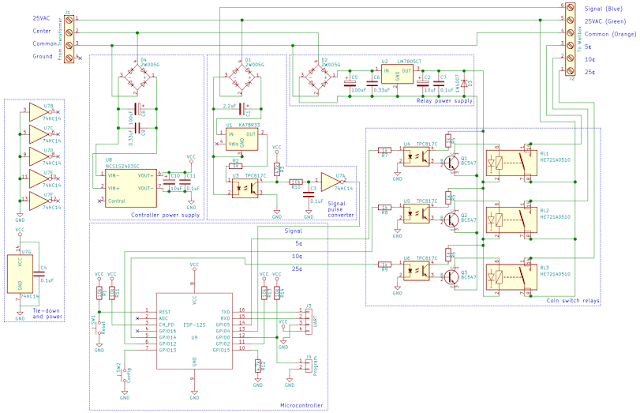Image resolution: width=640 pixels, height=413 pixels.
Task: Click the C1 2.2uF capacitor symbol
Action: coord(244,109)
